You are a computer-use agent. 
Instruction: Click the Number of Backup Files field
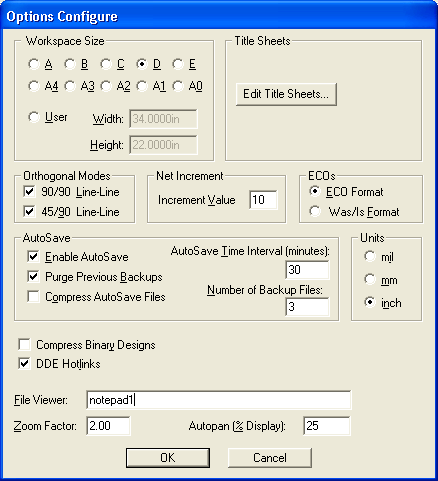click(307, 307)
